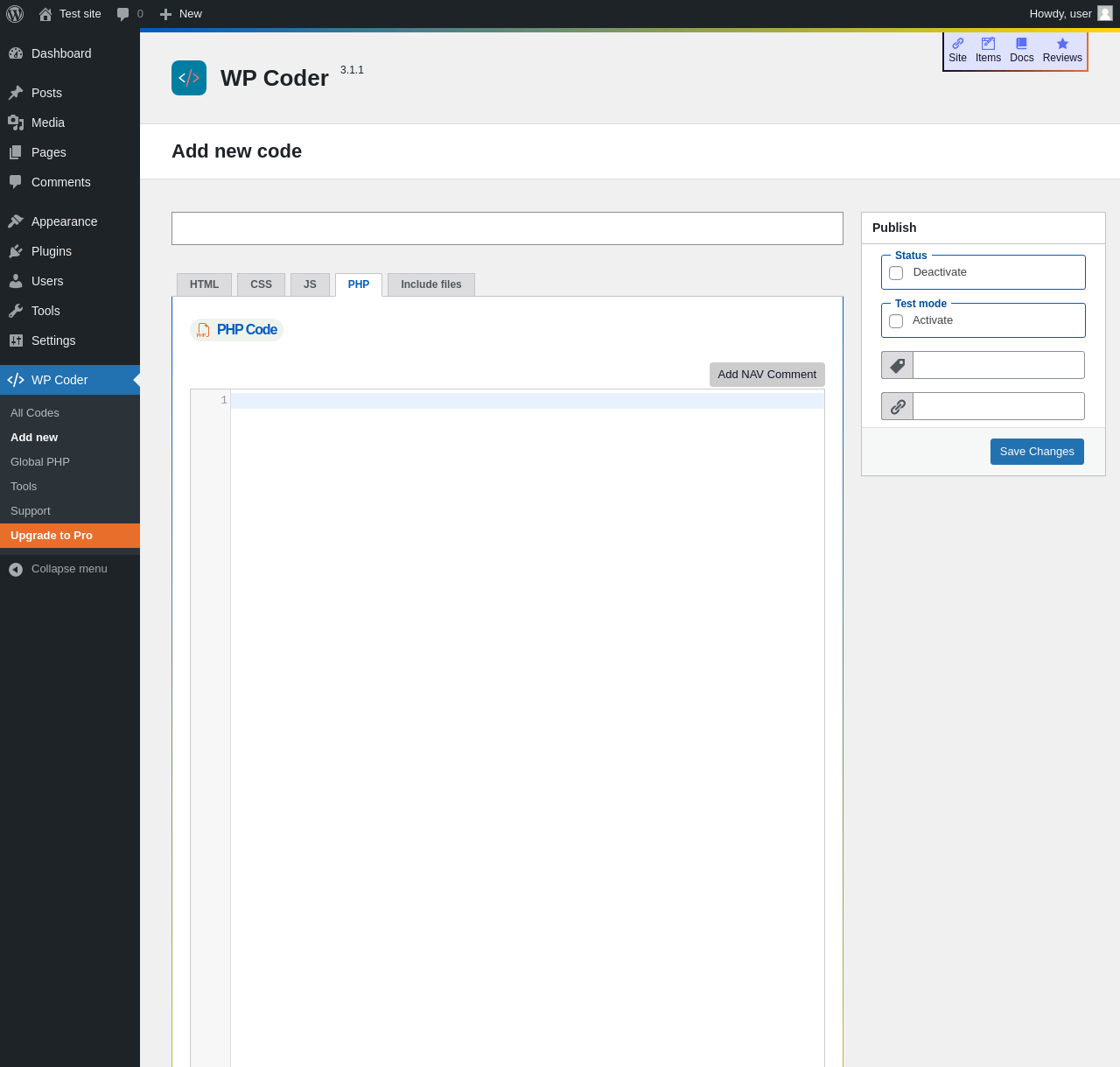
Task: Open the Include files tab
Action: (x=431, y=284)
